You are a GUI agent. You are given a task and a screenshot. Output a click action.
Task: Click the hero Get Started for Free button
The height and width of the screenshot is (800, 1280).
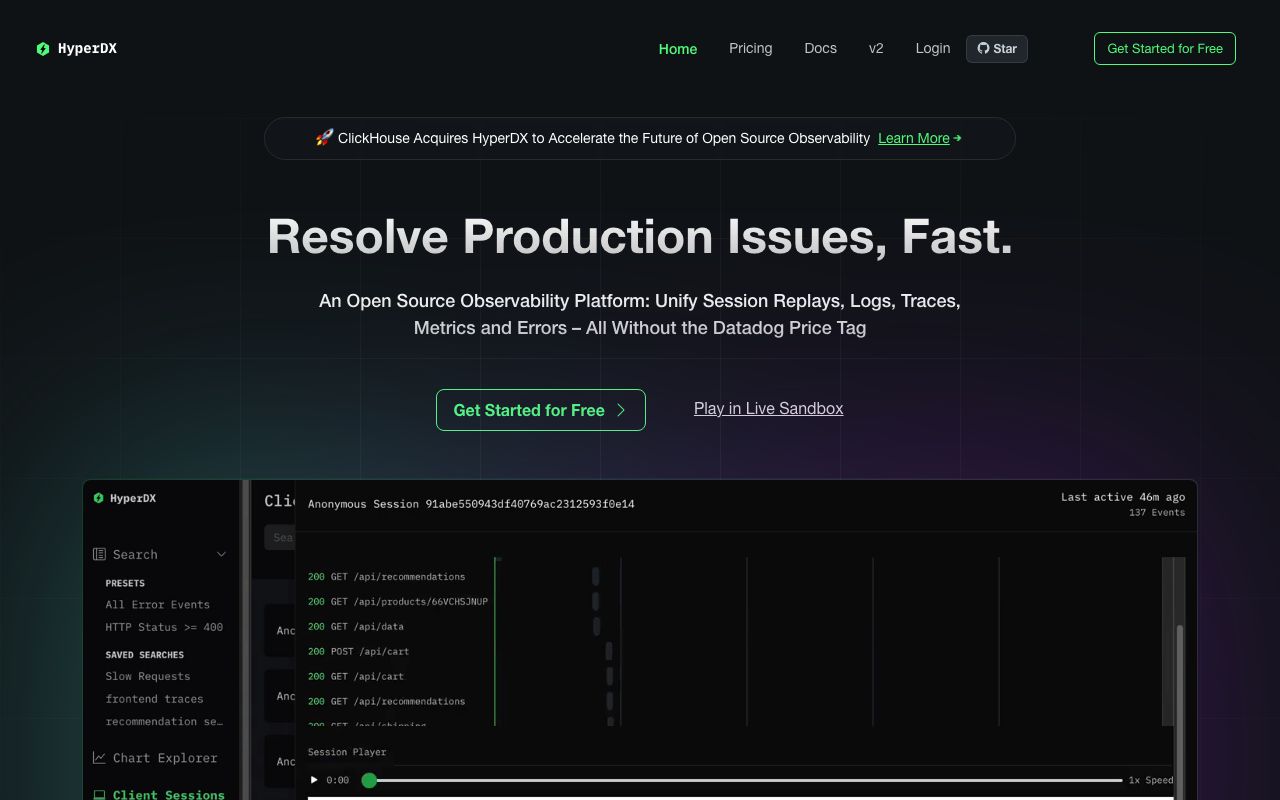pyautogui.click(x=541, y=410)
